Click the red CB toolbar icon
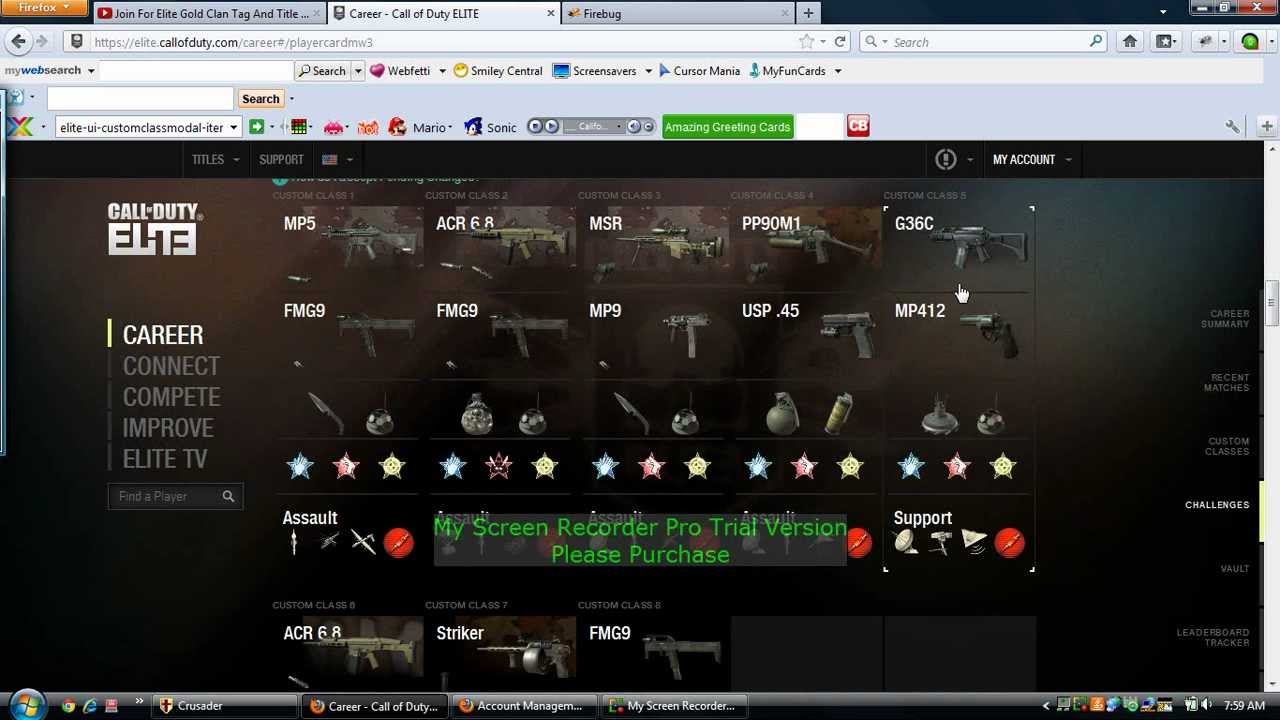This screenshot has width=1280, height=720. pos(858,126)
